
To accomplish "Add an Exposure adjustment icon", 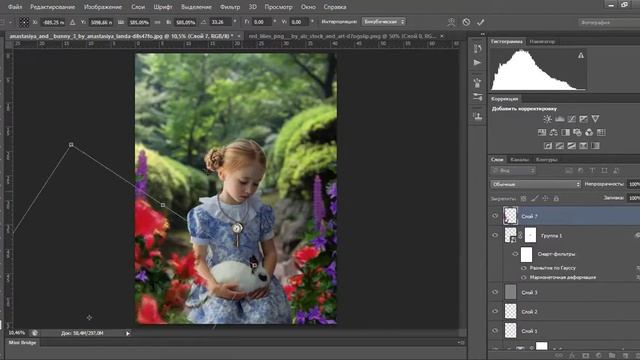I will coord(583,119).
